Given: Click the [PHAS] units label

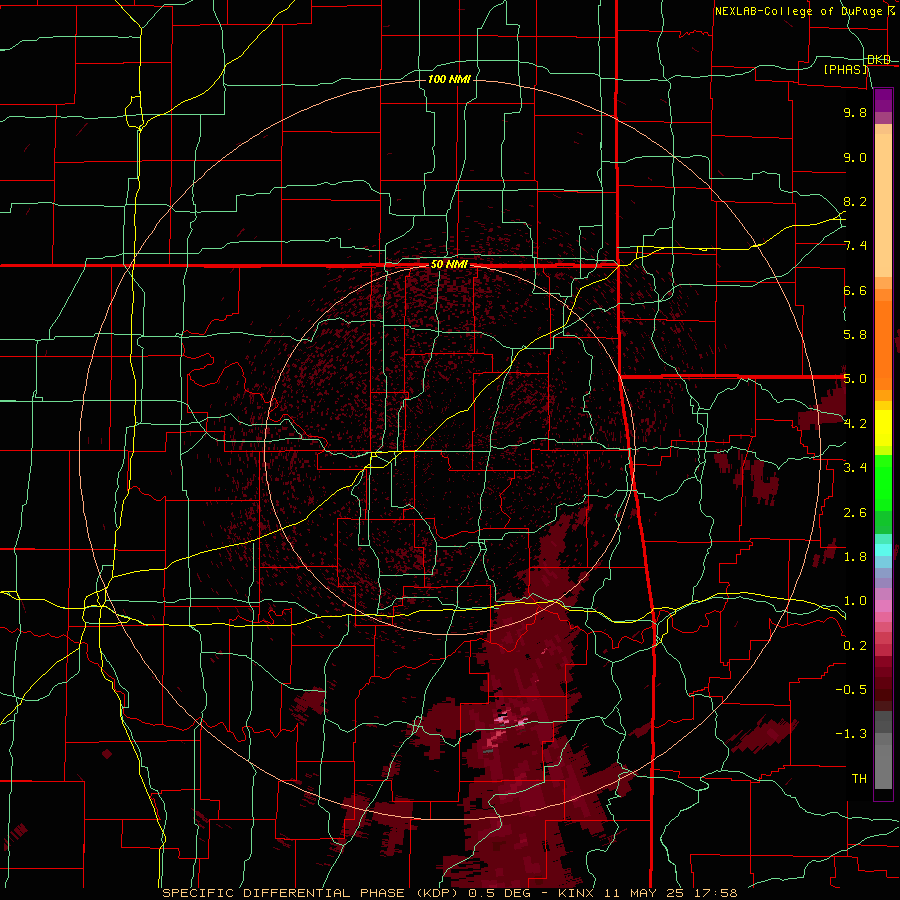Looking at the screenshot, I should 846,70.
